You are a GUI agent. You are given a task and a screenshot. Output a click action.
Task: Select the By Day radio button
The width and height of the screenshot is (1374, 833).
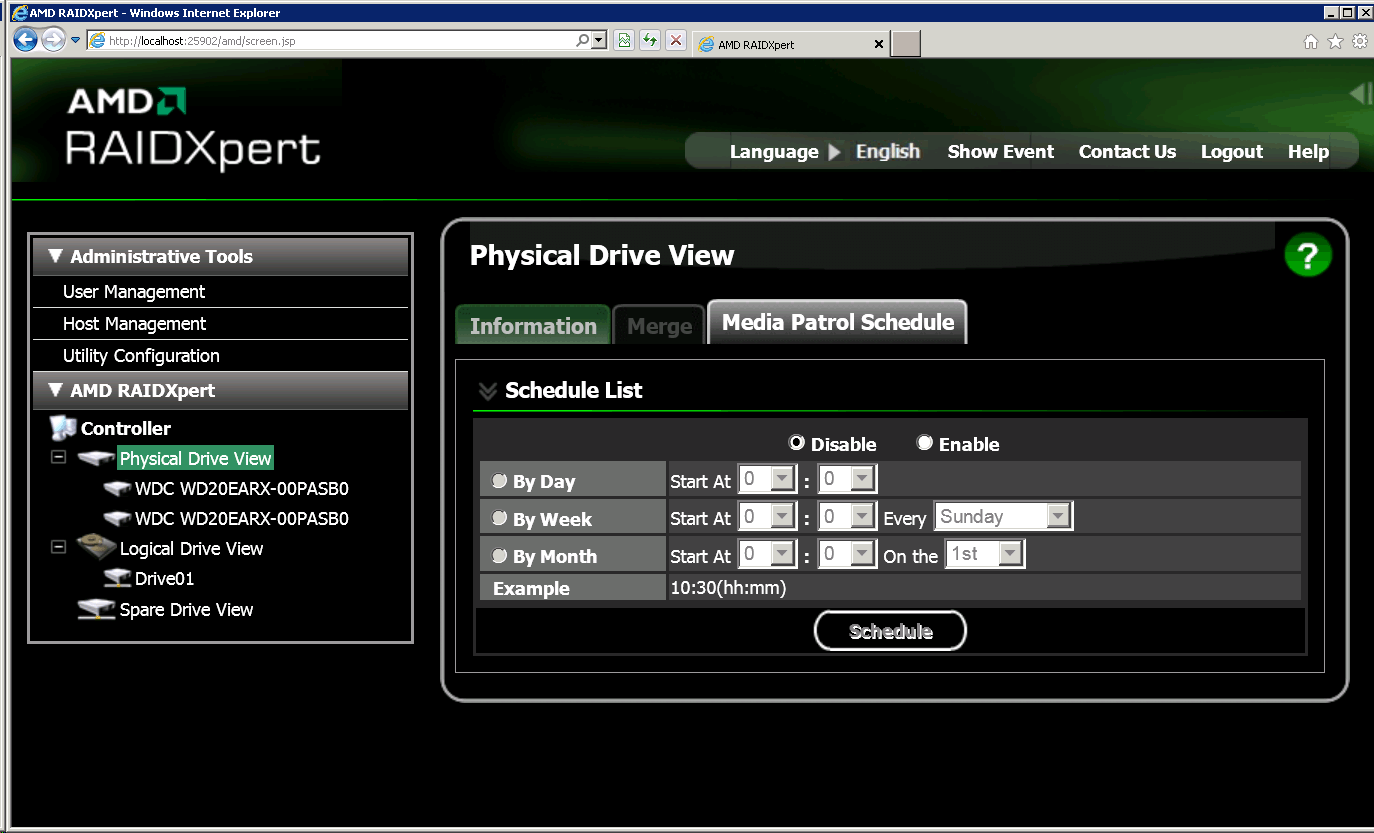[500, 481]
